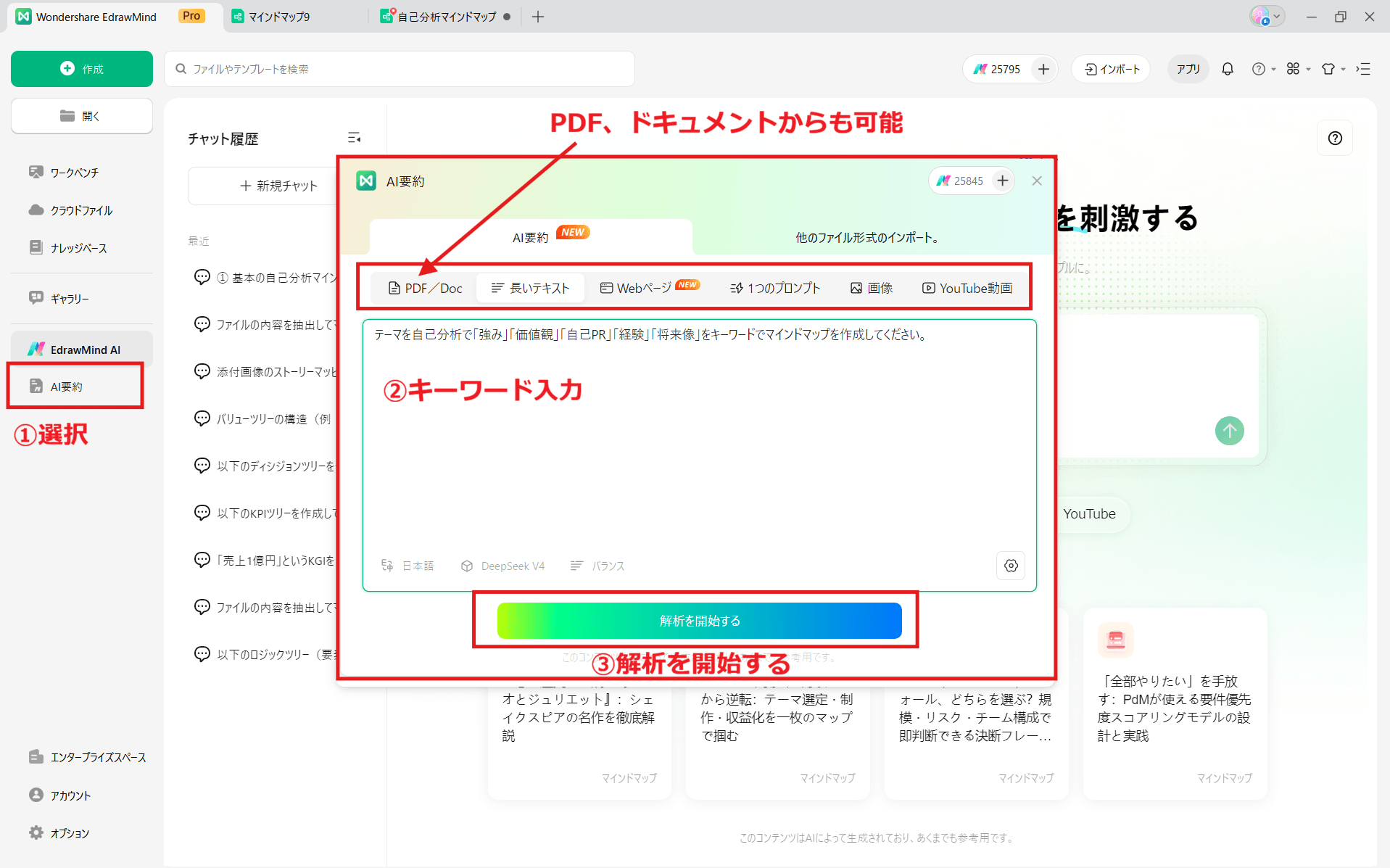Click the help circle icon on the right
Viewport: 1390px width, 868px height.
pyautogui.click(x=1335, y=138)
